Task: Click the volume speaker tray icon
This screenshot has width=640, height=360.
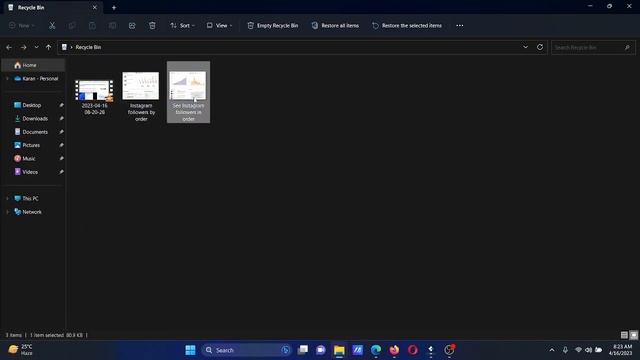Action: pos(588,350)
